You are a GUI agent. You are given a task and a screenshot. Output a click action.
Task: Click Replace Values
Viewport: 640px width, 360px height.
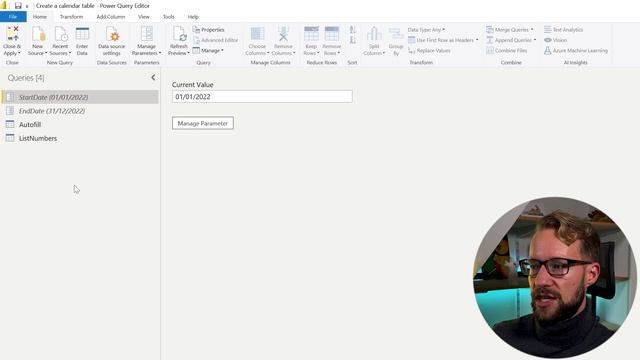coord(429,51)
